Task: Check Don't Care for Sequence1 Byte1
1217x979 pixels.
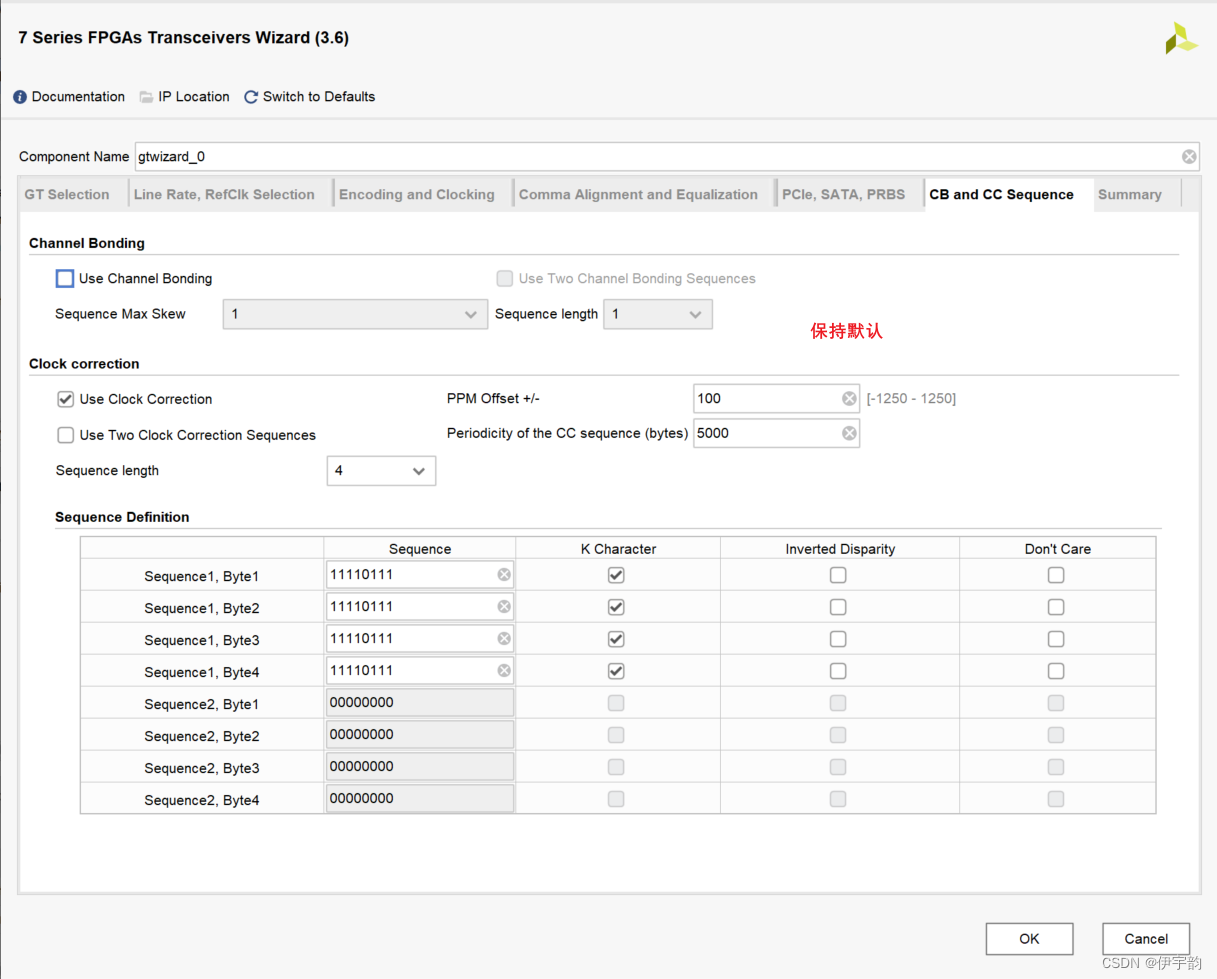Action: pos(1056,575)
